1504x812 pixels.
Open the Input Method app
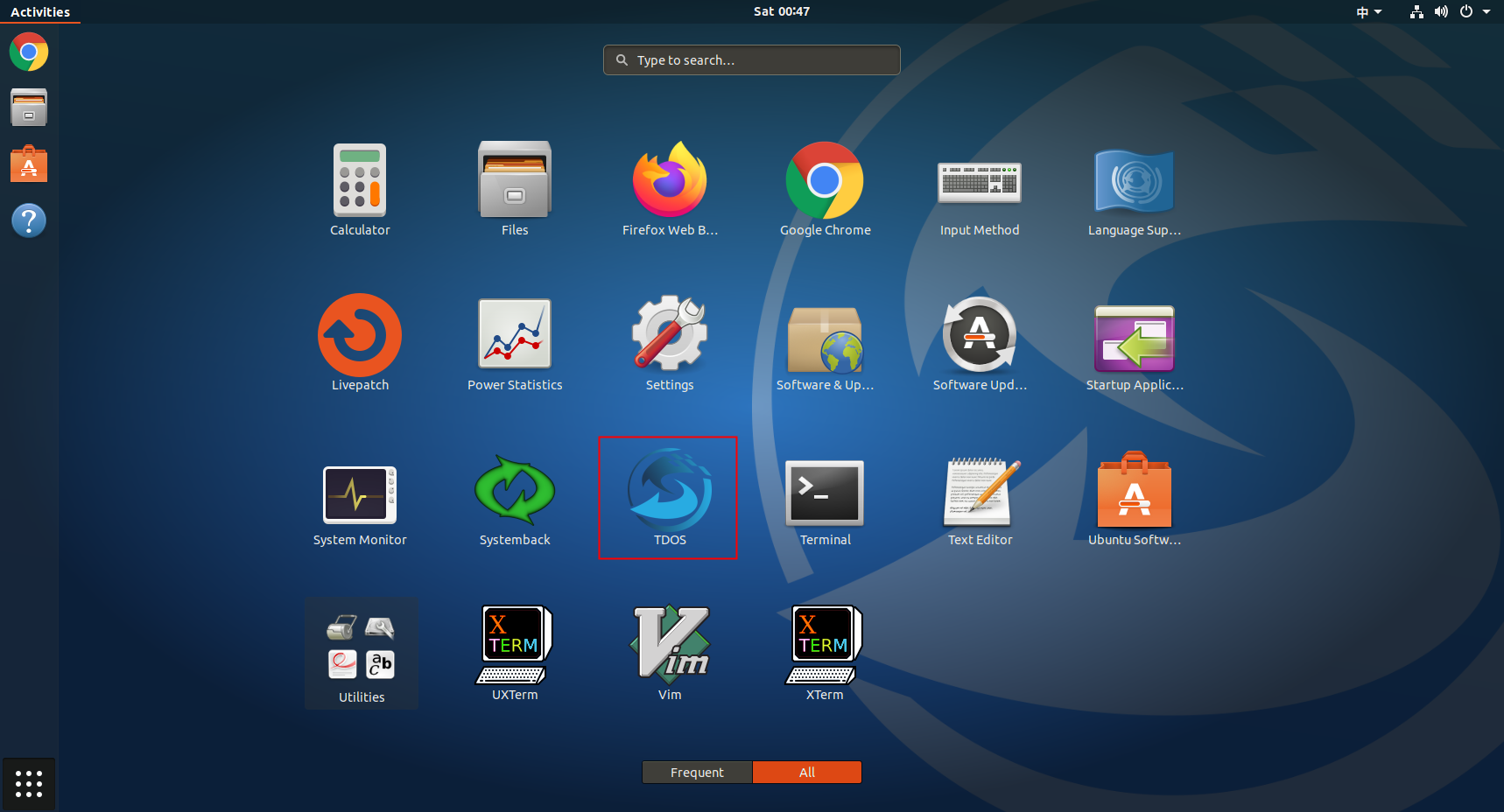(980, 190)
